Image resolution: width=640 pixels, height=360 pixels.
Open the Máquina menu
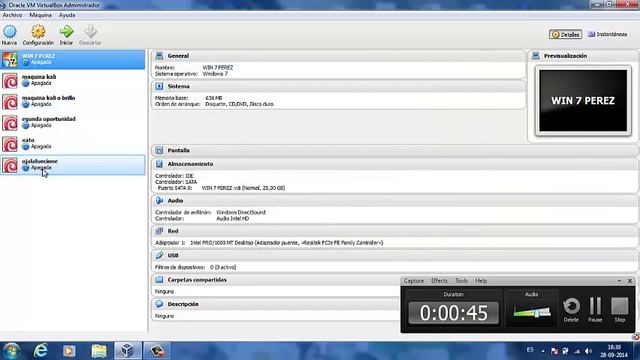pyautogui.click(x=40, y=15)
